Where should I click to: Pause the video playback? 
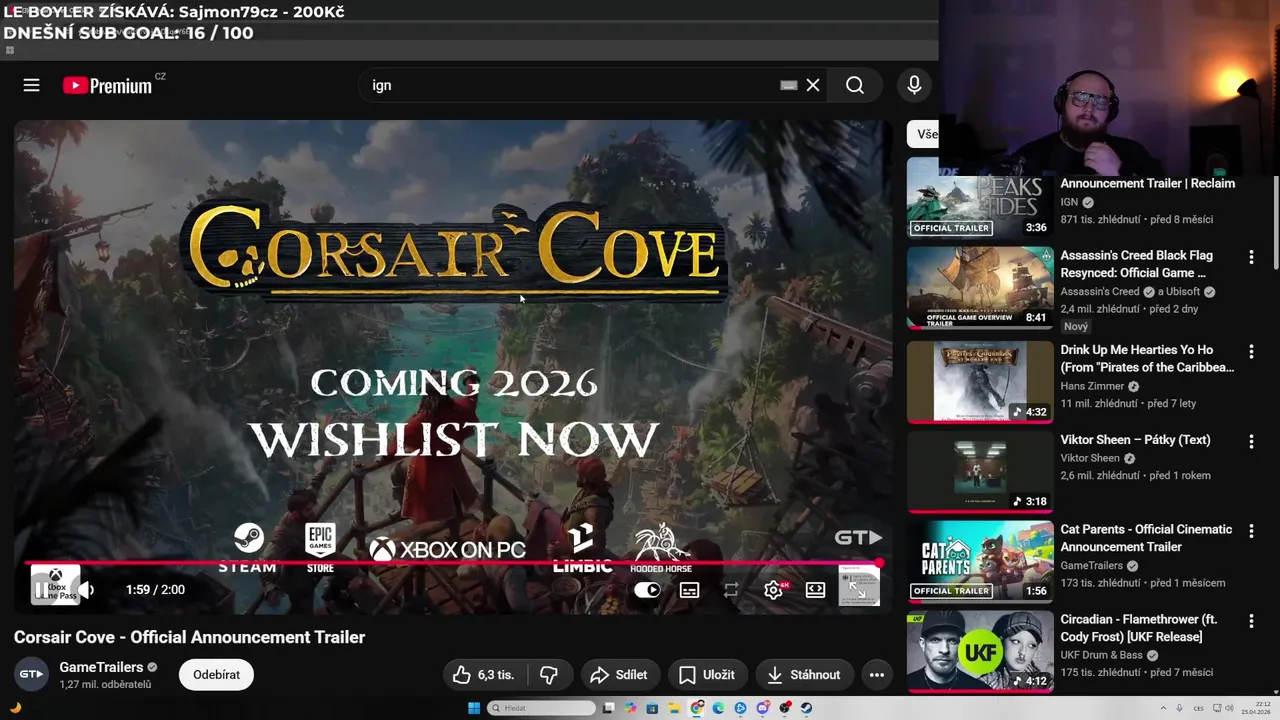click(43, 590)
